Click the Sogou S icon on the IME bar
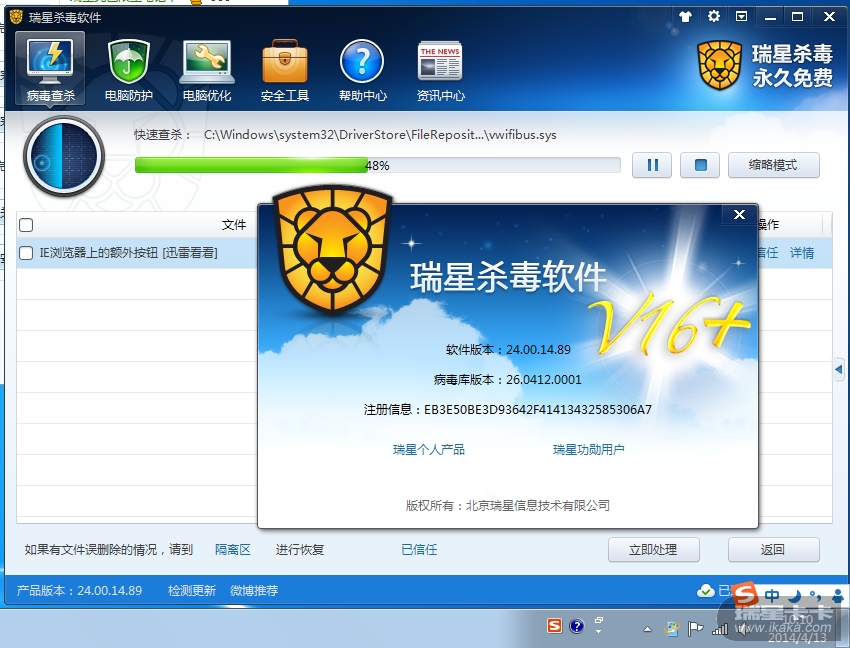The width and height of the screenshot is (850, 648). click(x=746, y=594)
